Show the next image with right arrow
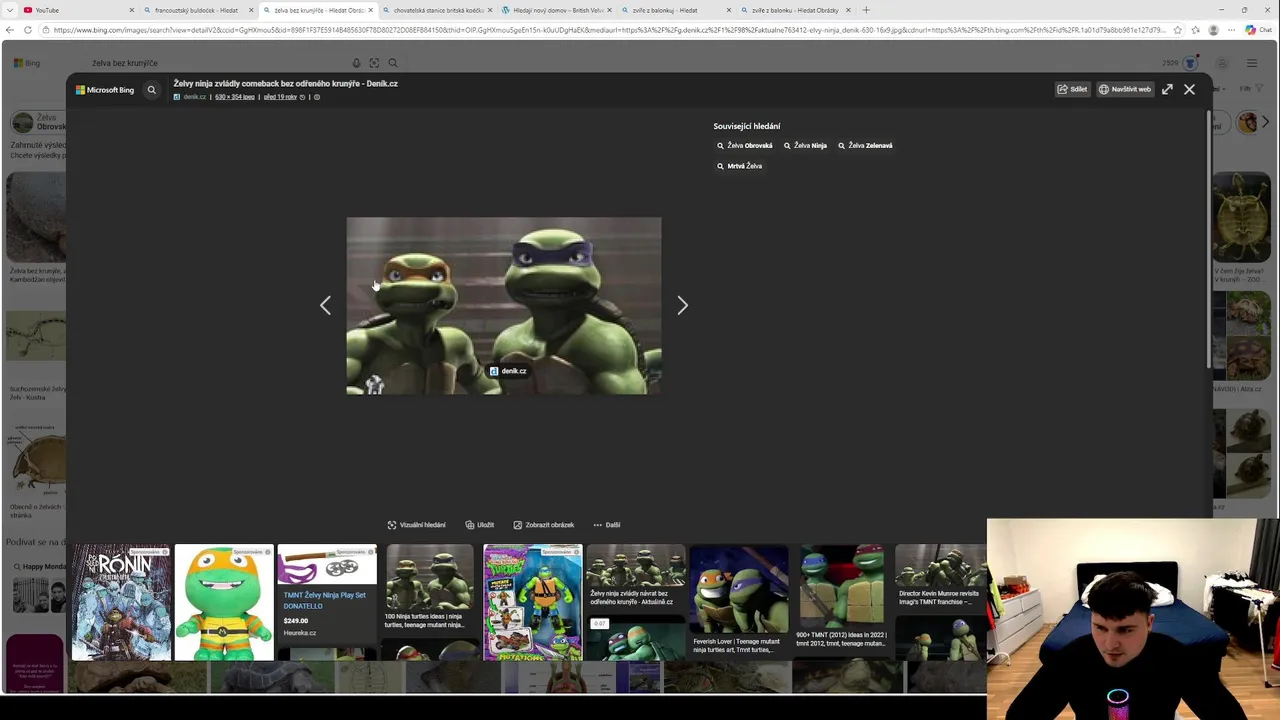This screenshot has width=1280, height=720. 682,306
